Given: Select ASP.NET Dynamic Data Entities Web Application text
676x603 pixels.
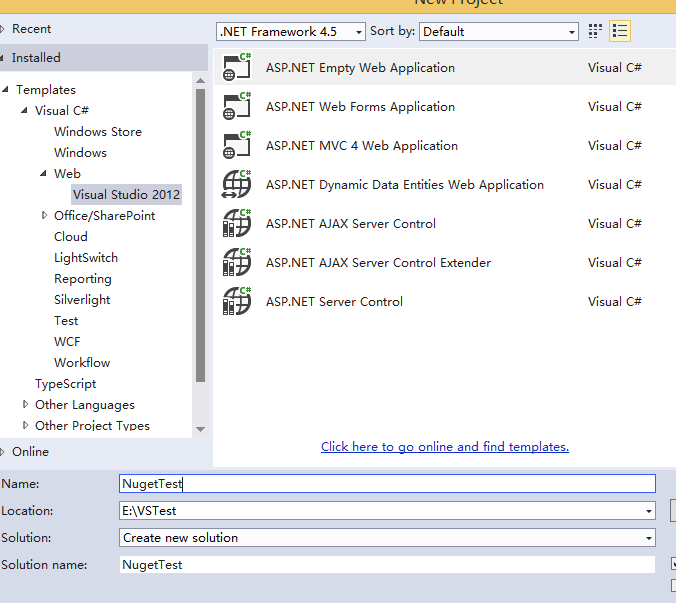Looking at the screenshot, I should tap(404, 185).
